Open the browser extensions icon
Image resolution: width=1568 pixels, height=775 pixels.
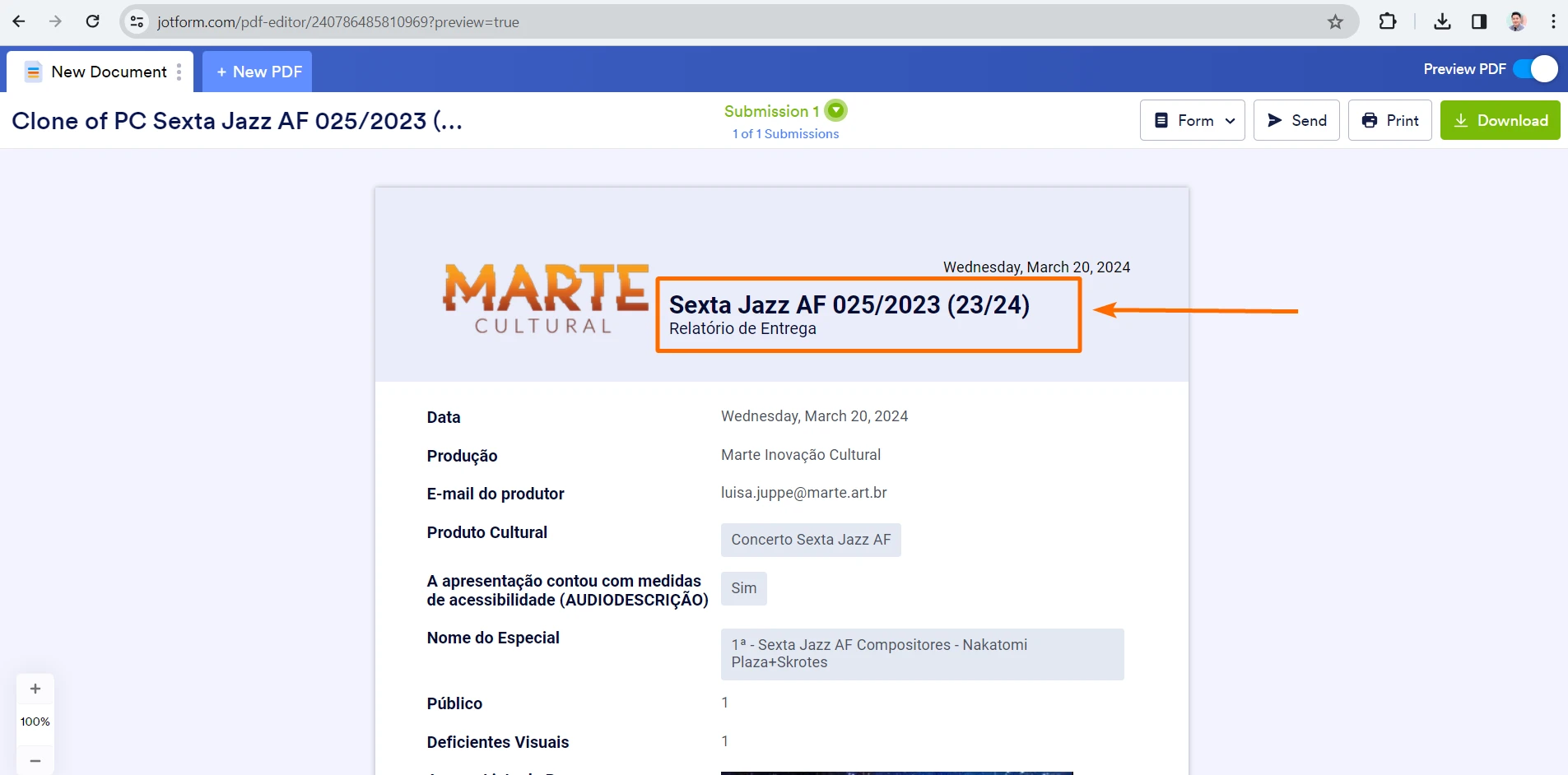pyautogui.click(x=1387, y=21)
